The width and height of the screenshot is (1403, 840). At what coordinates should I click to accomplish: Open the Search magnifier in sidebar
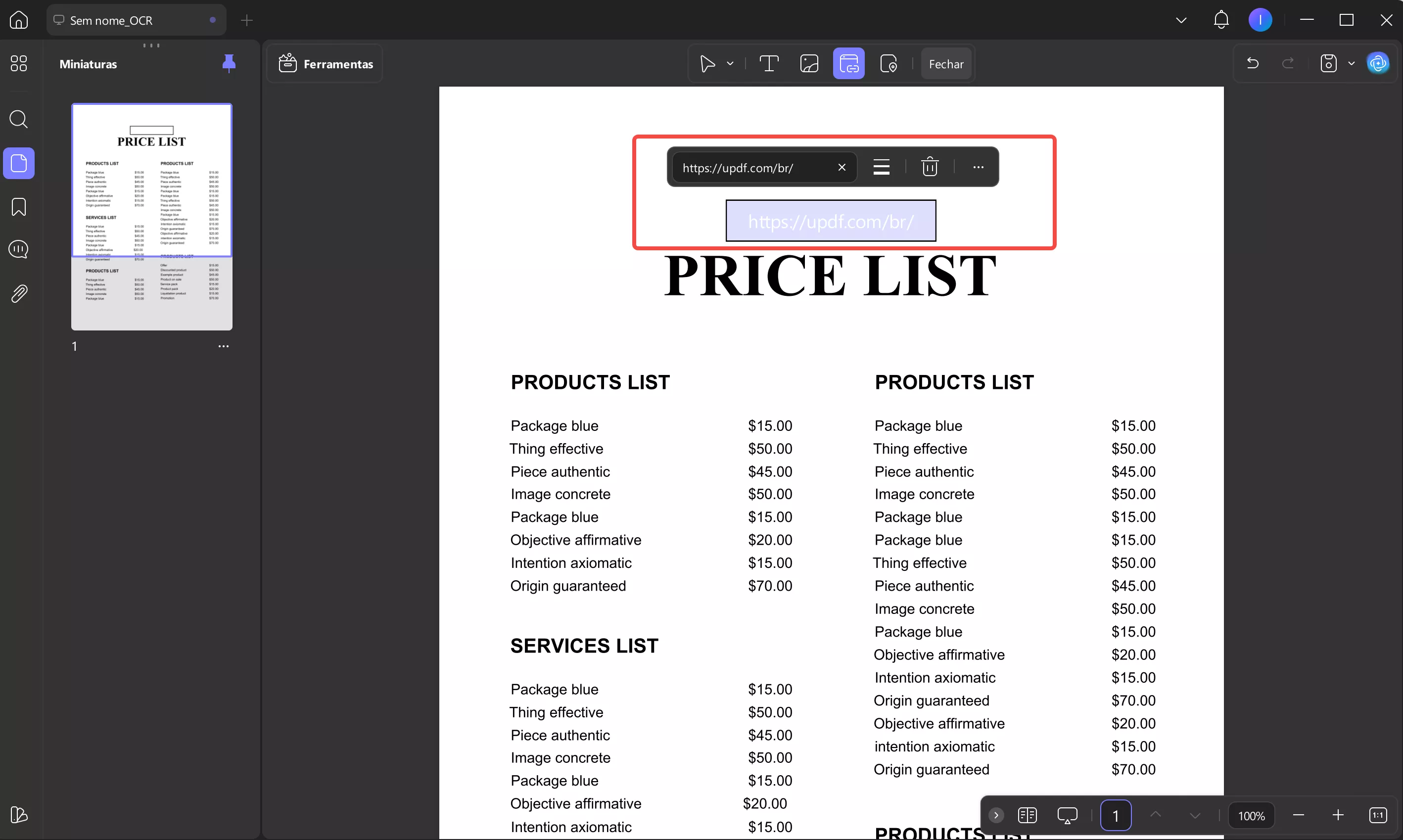(19, 119)
